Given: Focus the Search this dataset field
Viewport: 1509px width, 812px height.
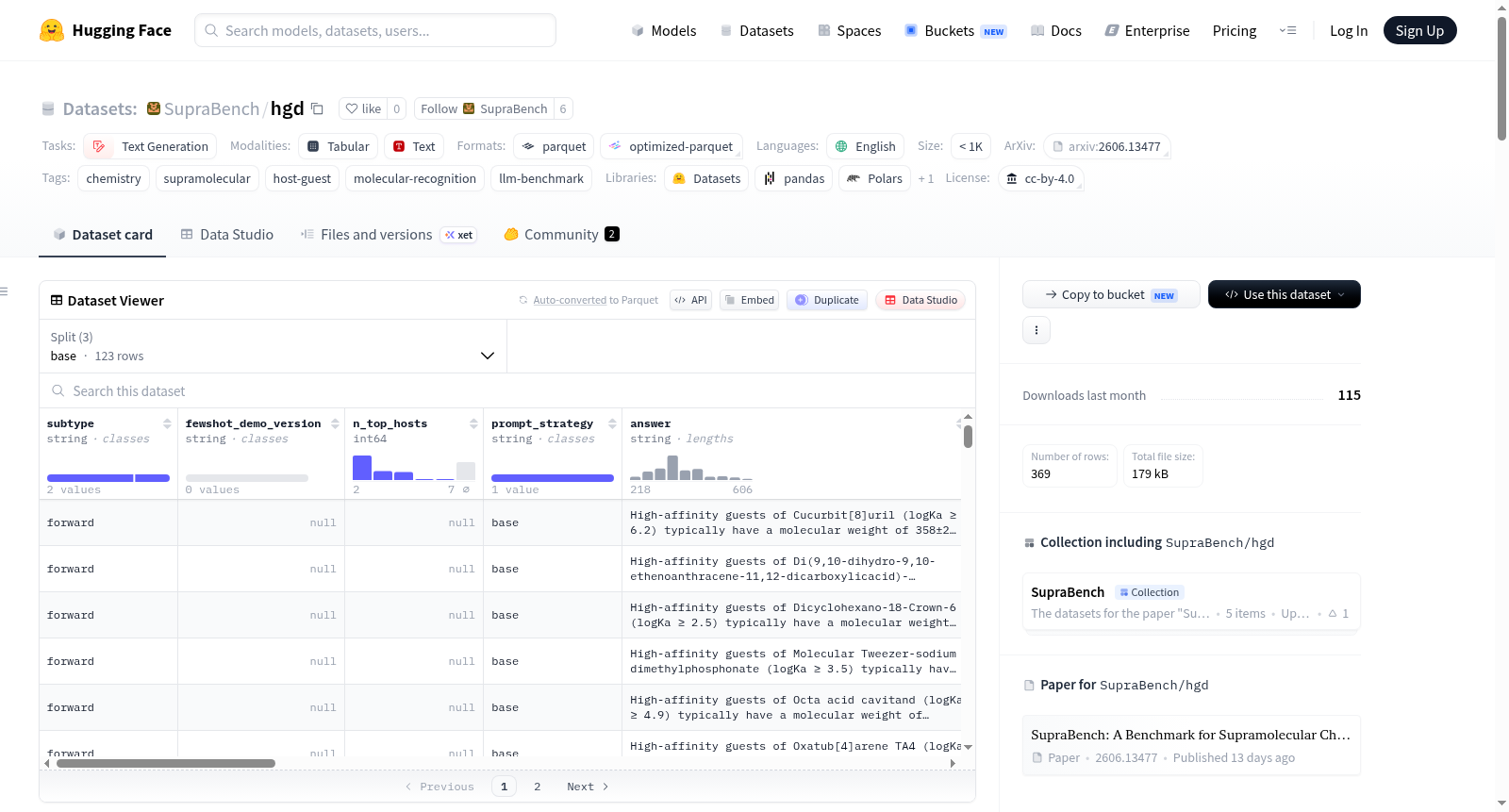Looking at the screenshot, I should (x=507, y=390).
